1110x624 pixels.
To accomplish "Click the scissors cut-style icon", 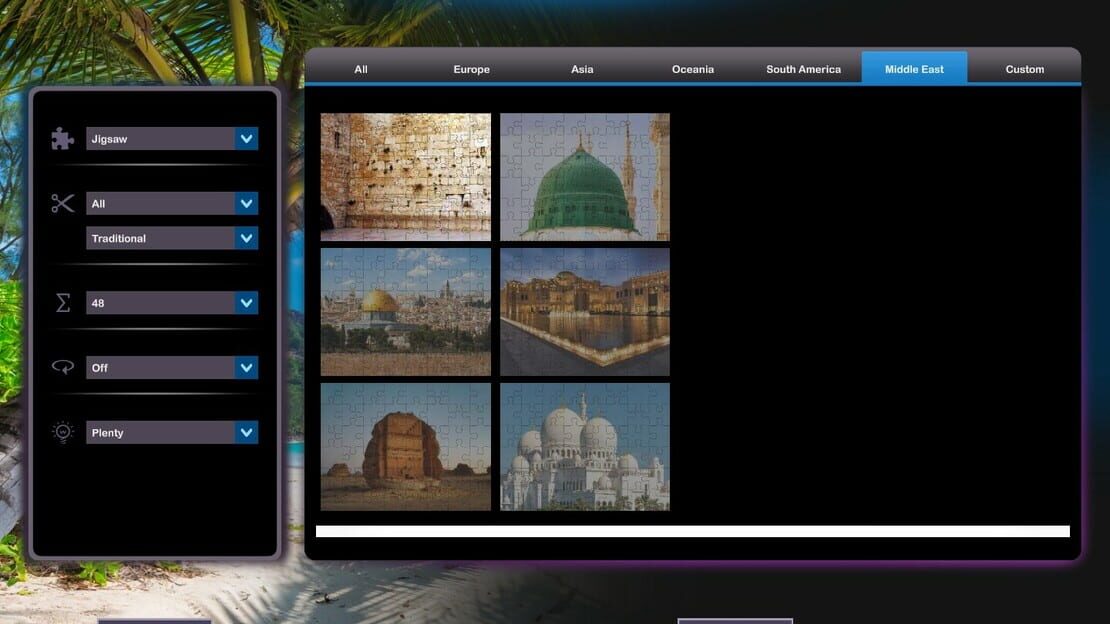I will (x=62, y=203).
